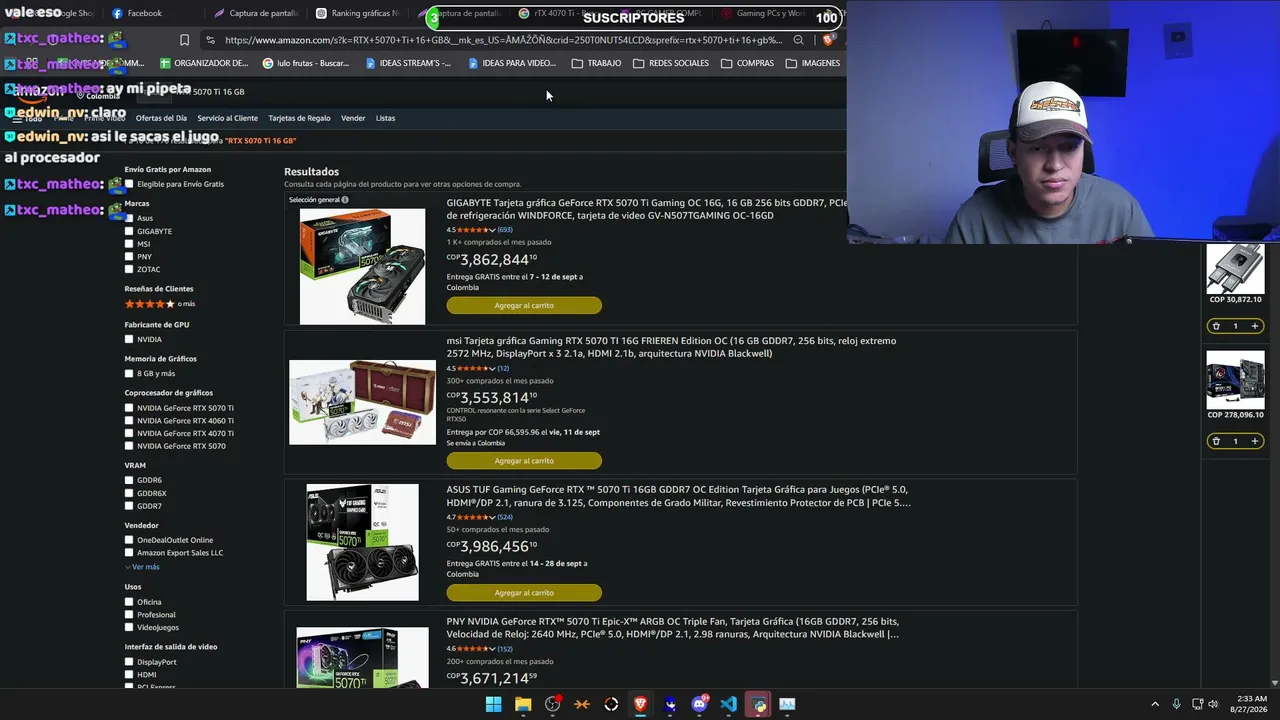Add the ASUS TUF card to cart
Viewport: 1280px width, 720px height.
tap(524, 592)
